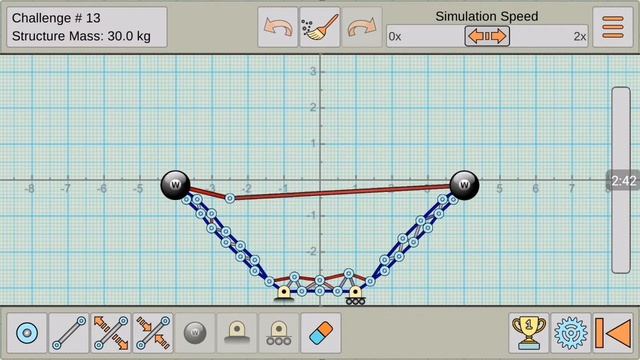The height and width of the screenshot is (360, 640).
Task: Select the weight ball tool in the toolbar
Action: click(x=195, y=333)
